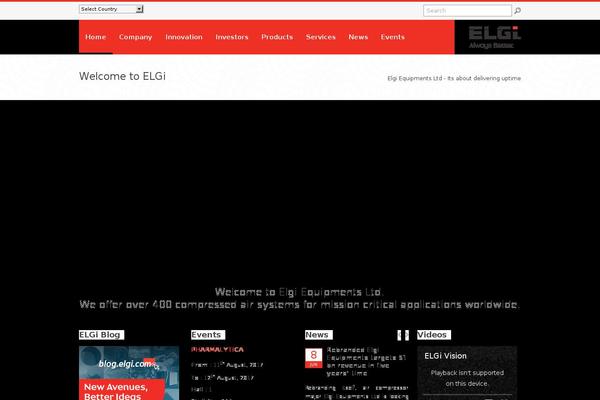Screen dimensions: 600x400
Task: Open the Innovation menu
Action: point(184,37)
